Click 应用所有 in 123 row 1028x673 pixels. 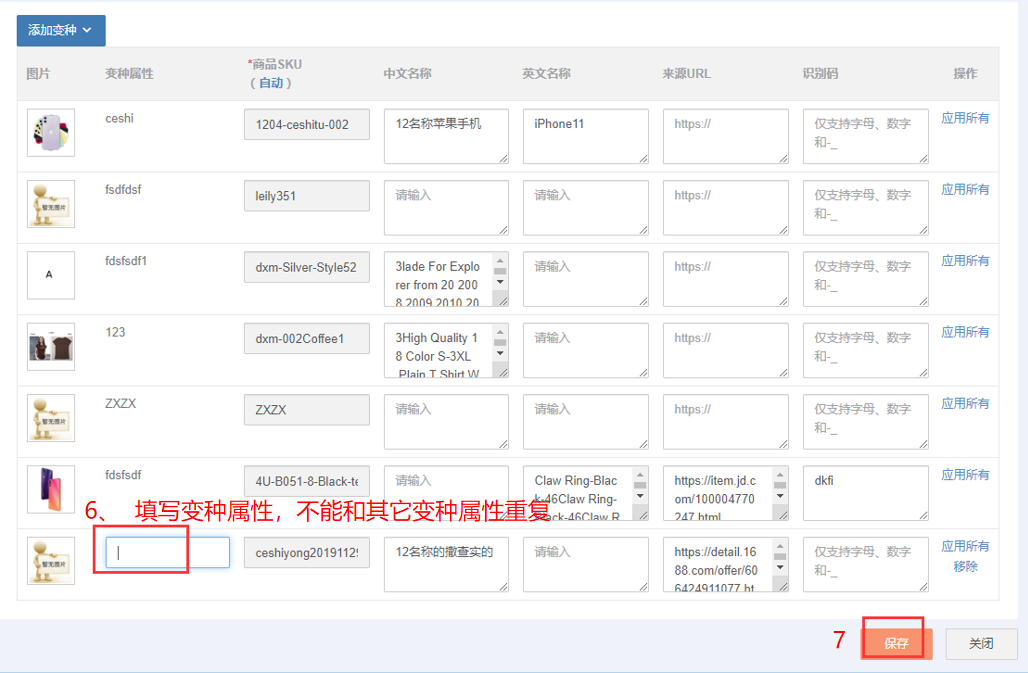pyautogui.click(x=965, y=332)
